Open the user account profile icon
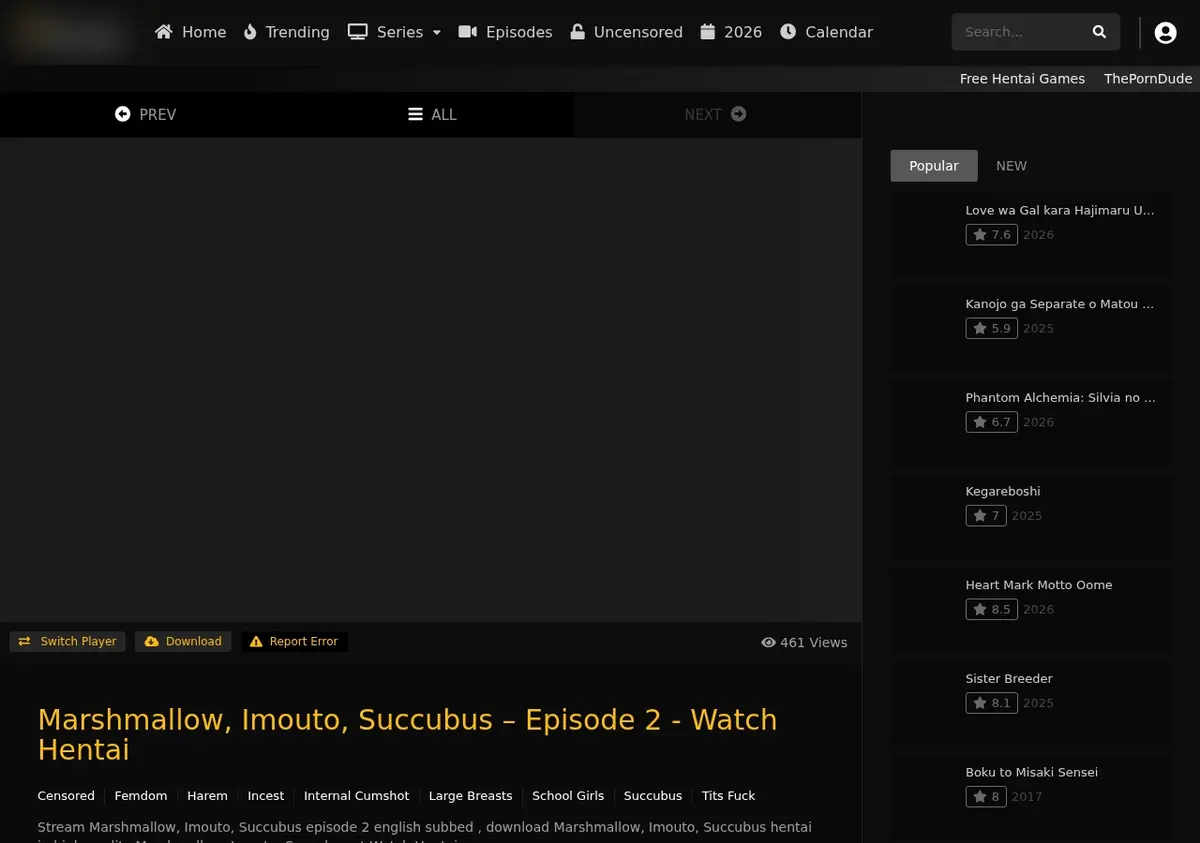Viewport: 1200px width, 843px height. click(x=1165, y=33)
